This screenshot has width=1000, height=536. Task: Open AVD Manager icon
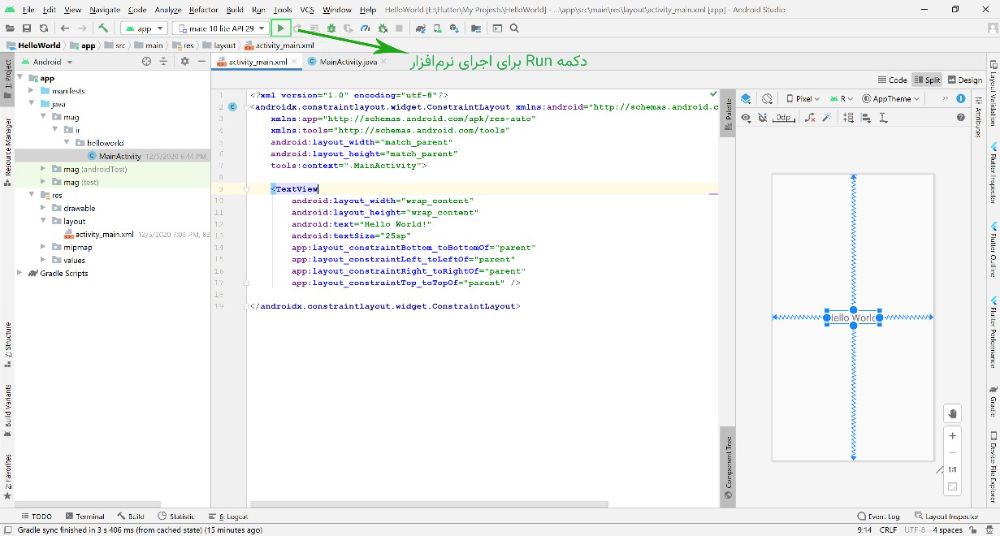438,28
